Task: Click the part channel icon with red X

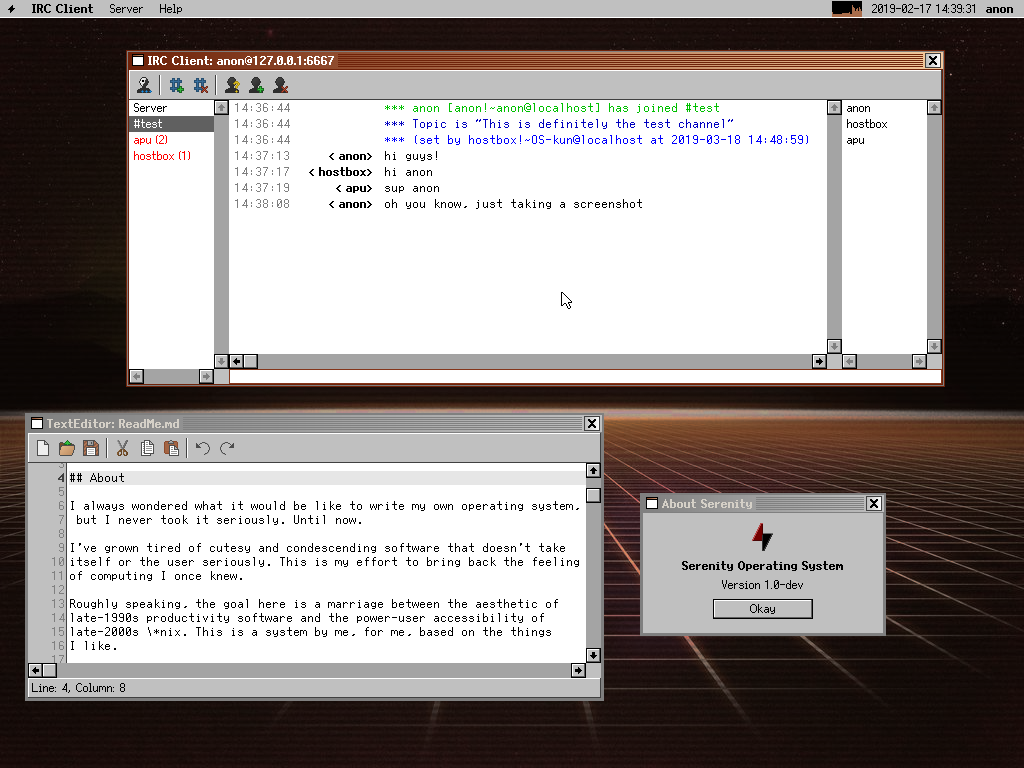Action: pyautogui.click(x=201, y=86)
